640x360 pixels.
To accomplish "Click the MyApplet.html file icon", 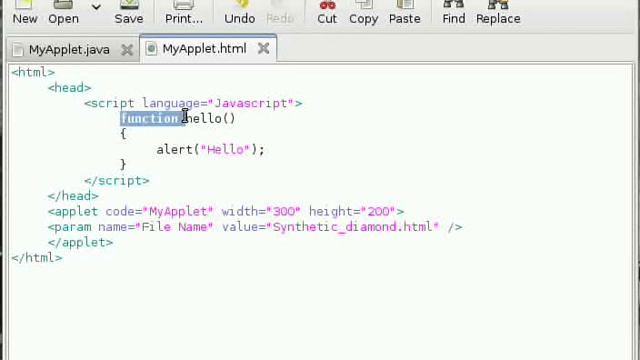I will pos(151,49).
